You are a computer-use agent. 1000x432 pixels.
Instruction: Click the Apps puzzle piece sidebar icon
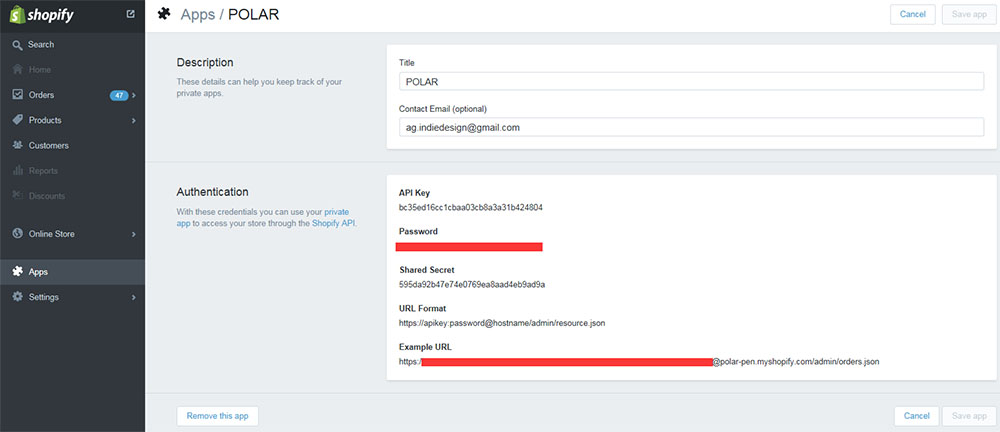pyautogui.click(x=17, y=272)
